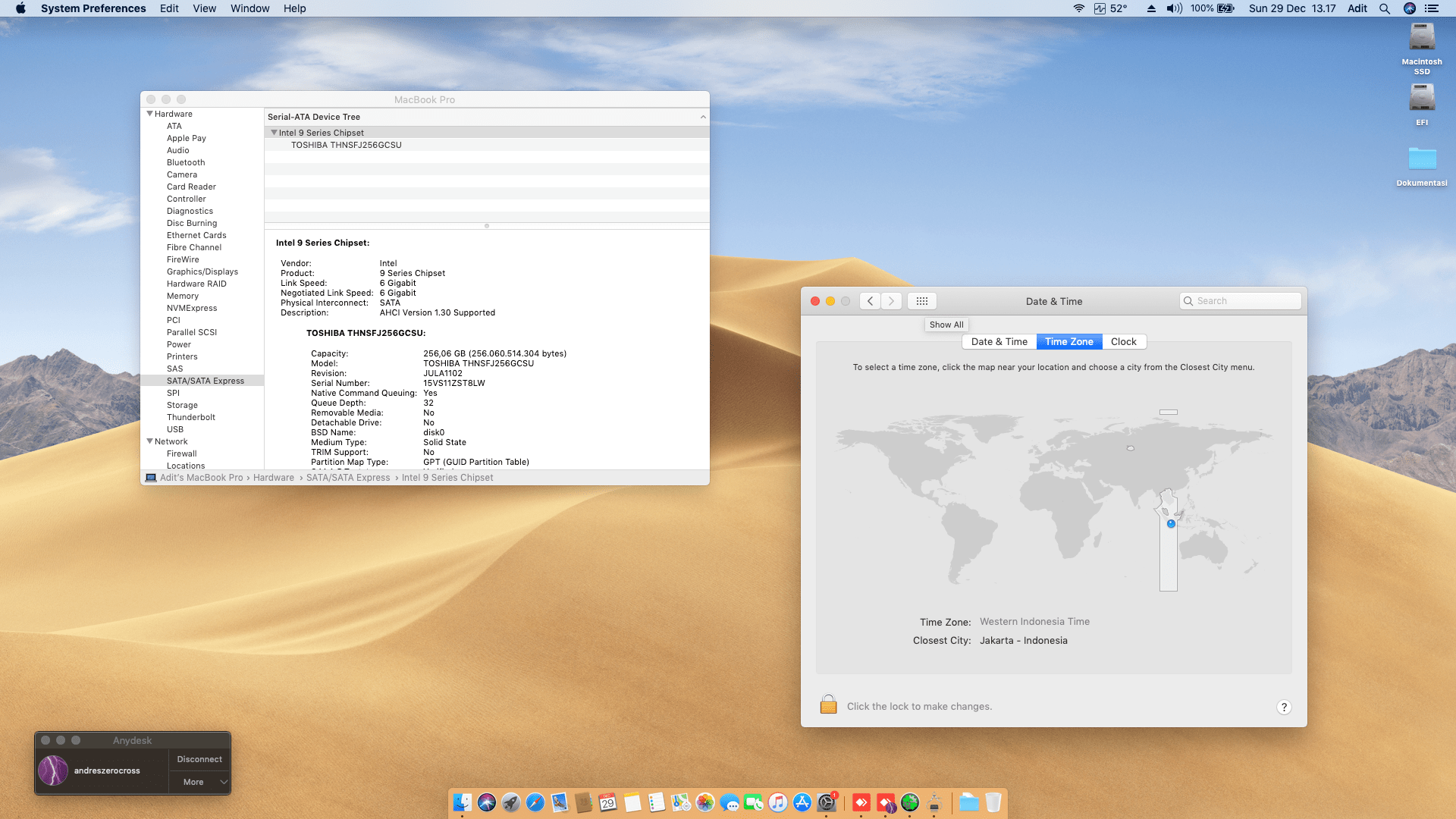Collapse Intel 9 Series Chipset node
The image size is (1456, 819).
coord(274,133)
